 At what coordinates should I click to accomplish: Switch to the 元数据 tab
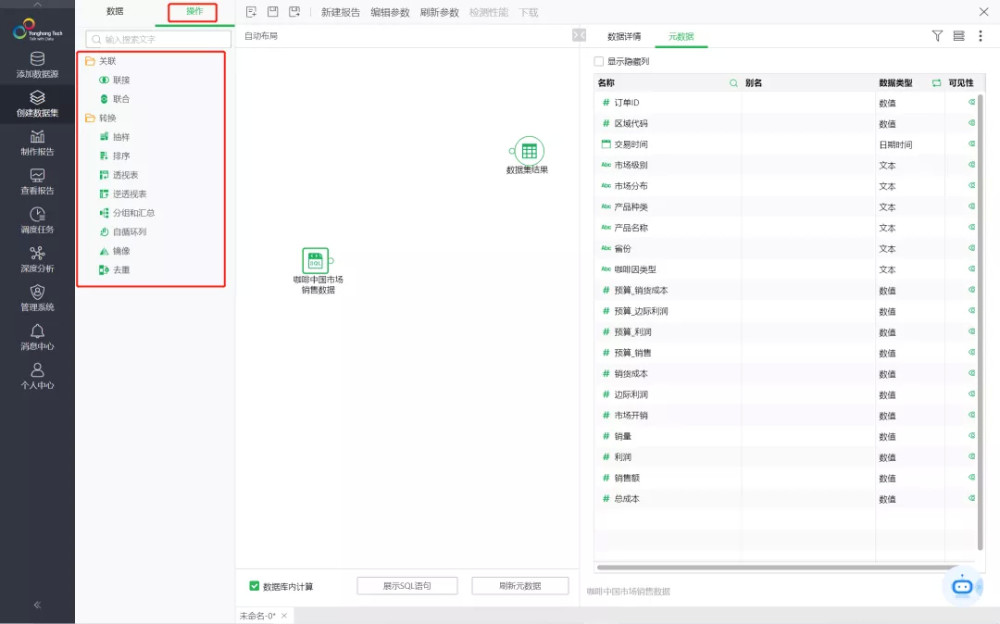coord(681,36)
